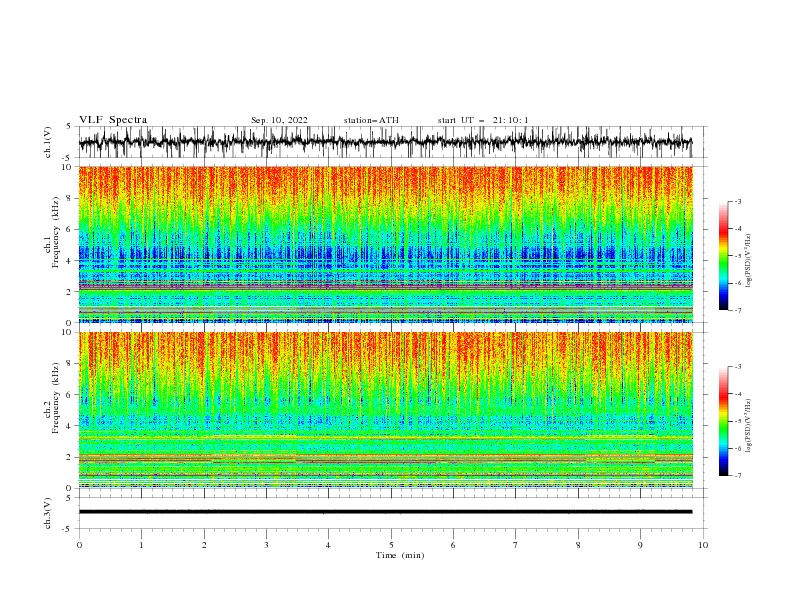Click the lower color scale bar

coord(723,421)
